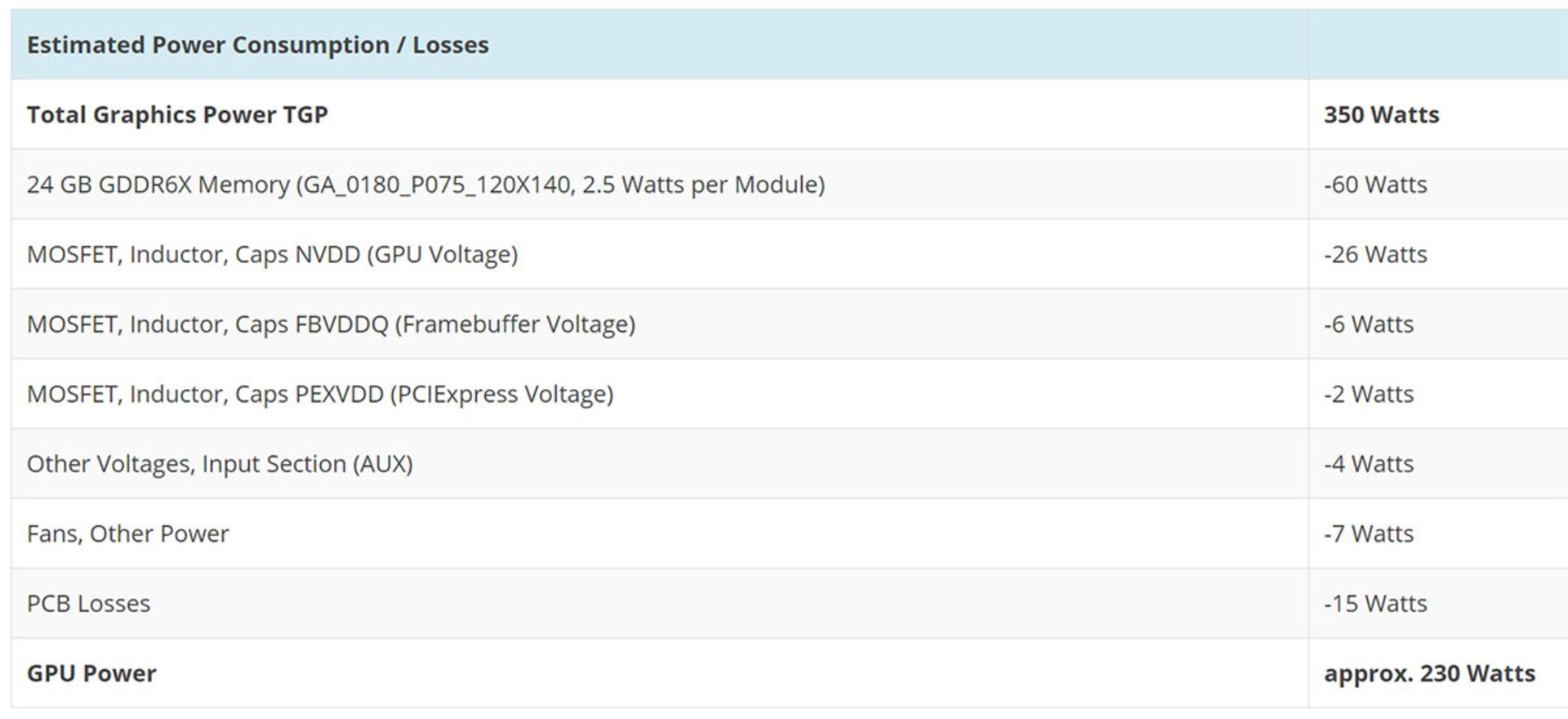Select the Total Graphics Power TGP label
1568x719 pixels.
click(177, 114)
